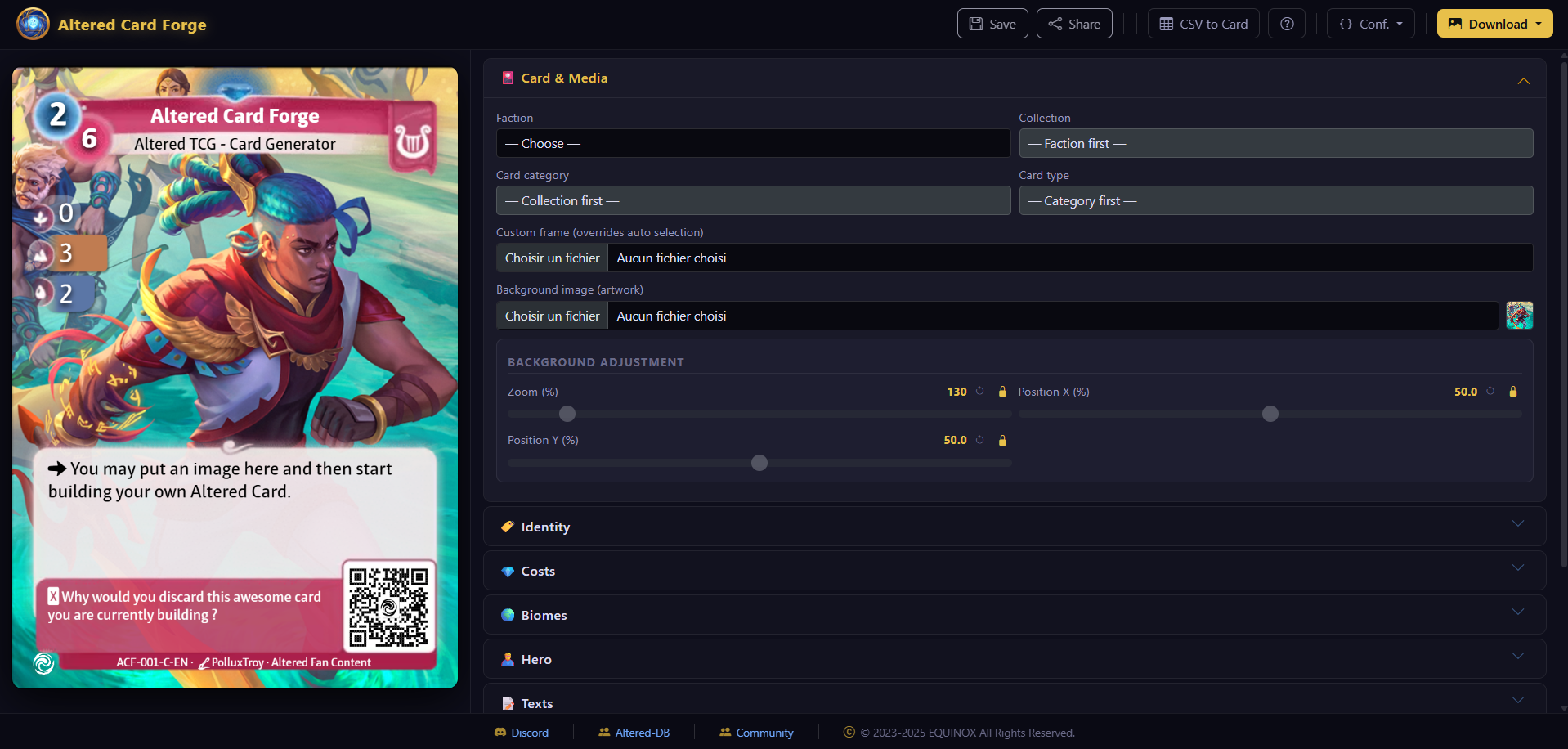Reset the Zoom value icon

(x=980, y=392)
